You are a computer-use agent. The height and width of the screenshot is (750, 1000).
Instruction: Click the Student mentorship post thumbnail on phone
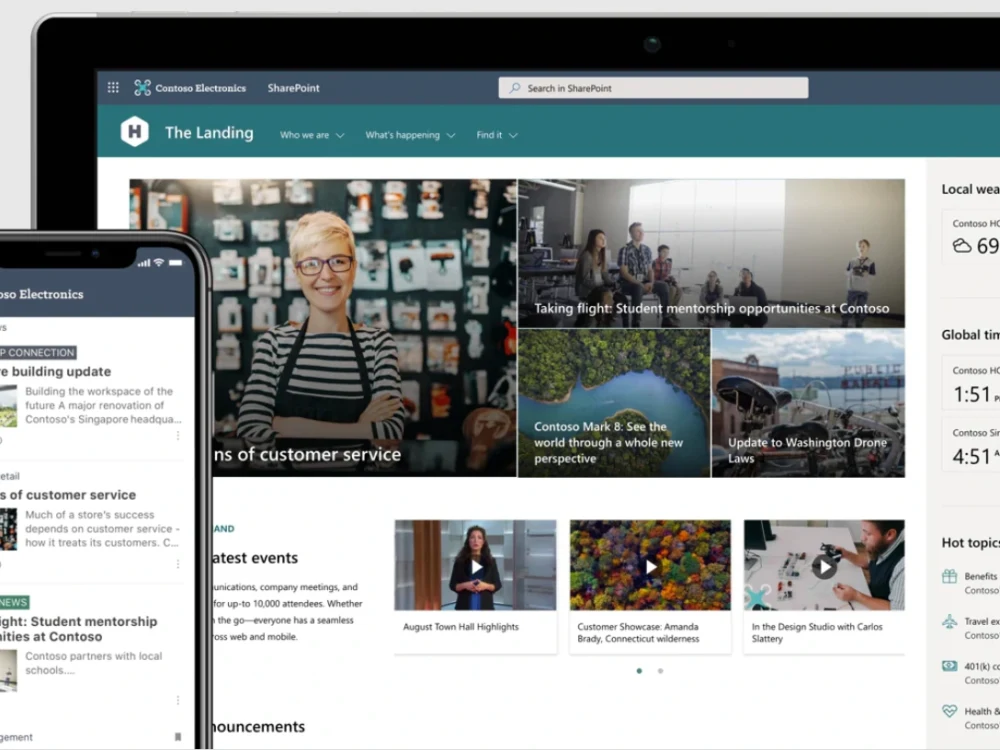click(8, 670)
